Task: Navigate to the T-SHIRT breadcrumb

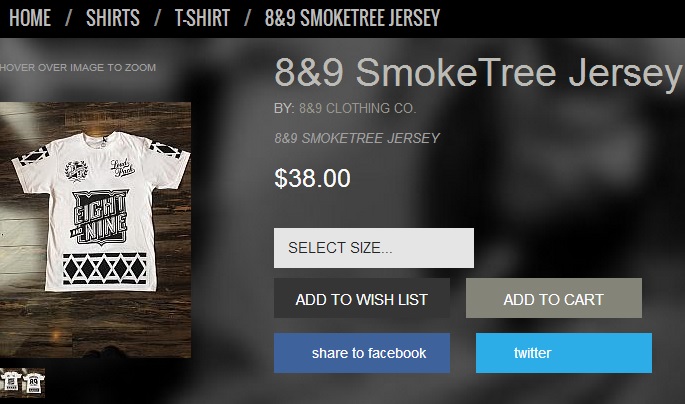Action: pyautogui.click(x=202, y=18)
